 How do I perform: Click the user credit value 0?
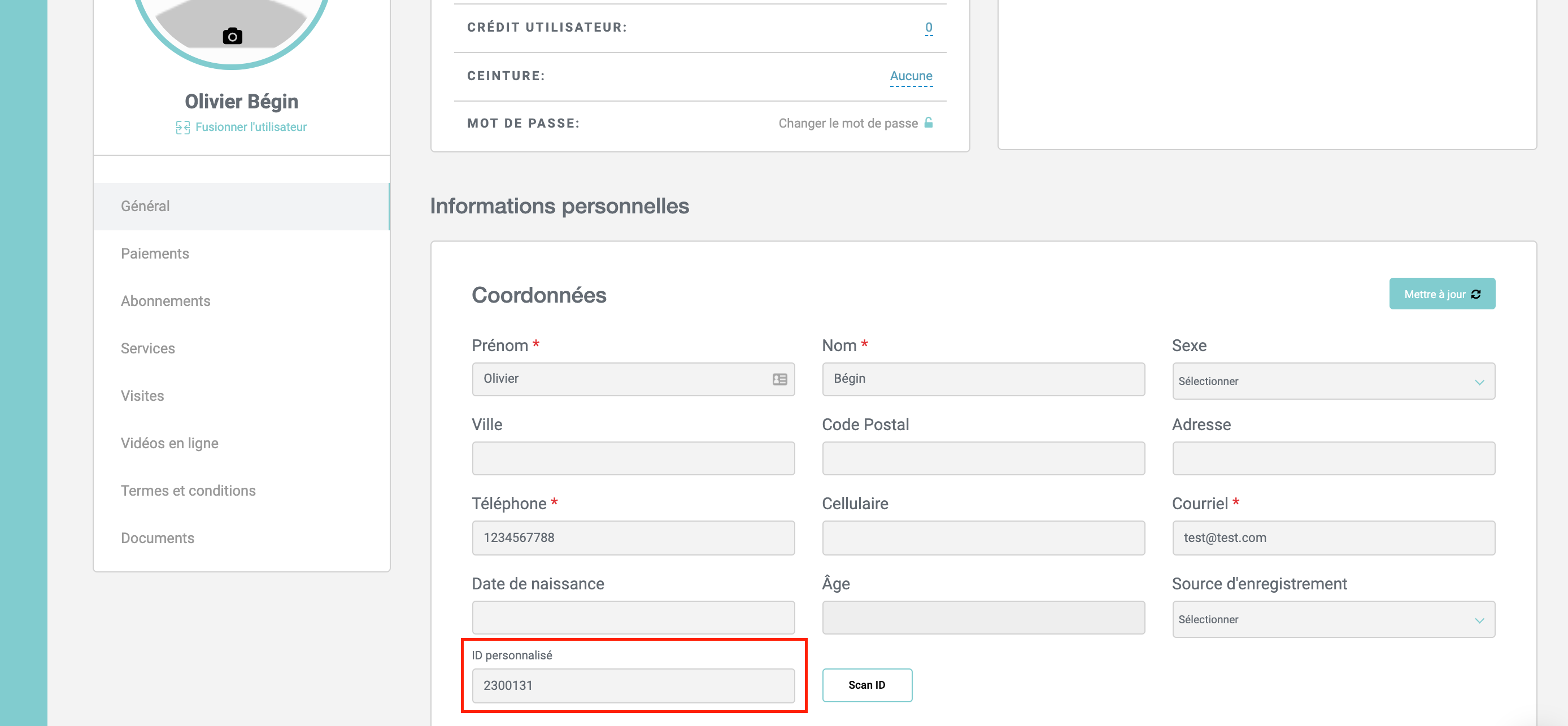[928, 28]
